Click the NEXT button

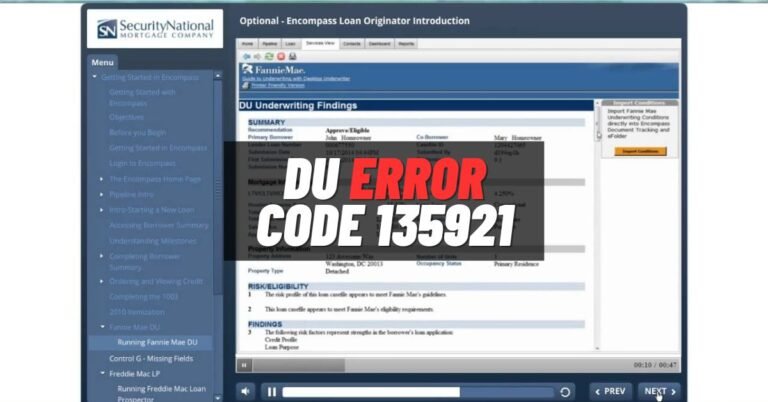pos(659,391)
